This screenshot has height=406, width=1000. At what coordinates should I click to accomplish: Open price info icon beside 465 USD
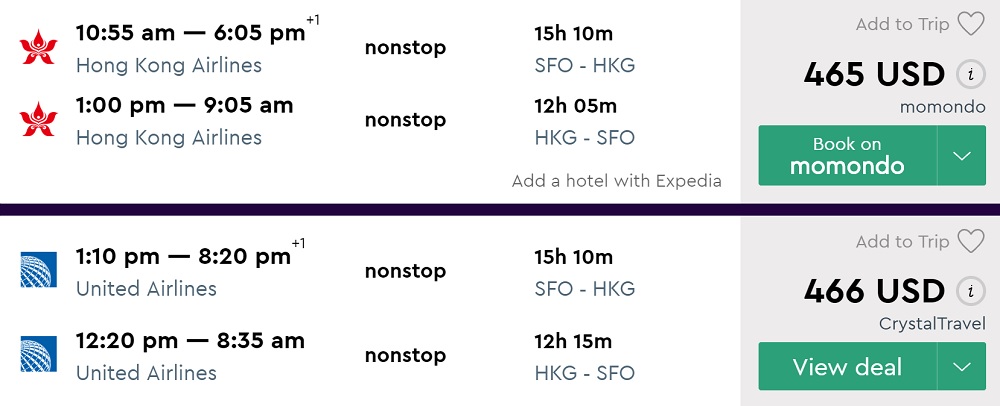(x=967, y=74)
